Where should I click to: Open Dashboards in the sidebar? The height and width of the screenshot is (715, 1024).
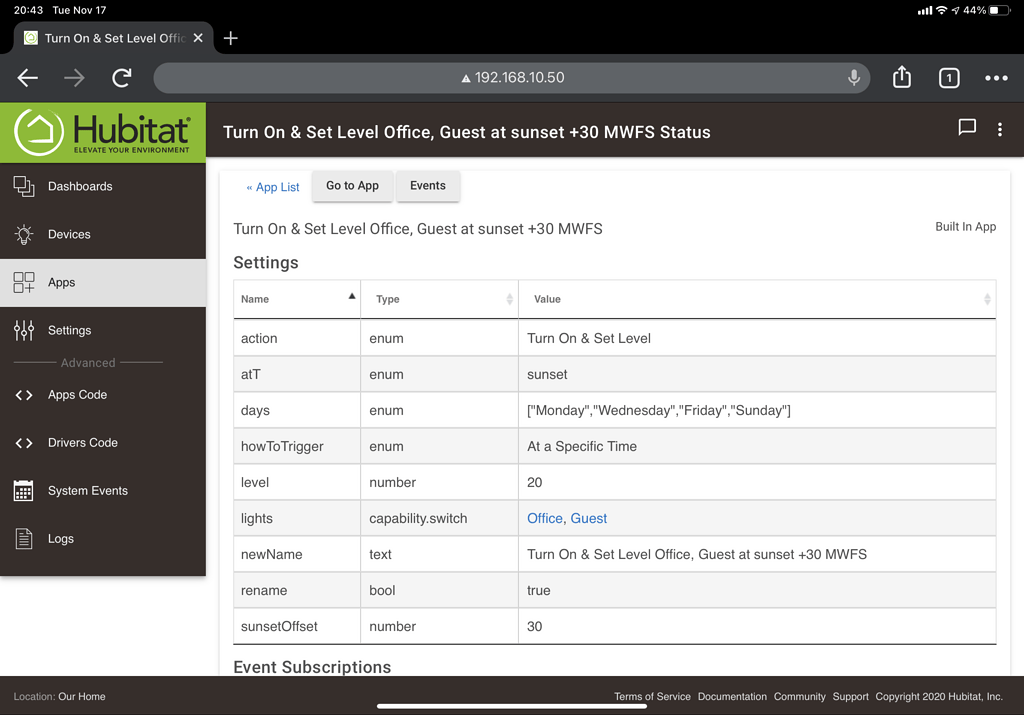pos(80,186)
